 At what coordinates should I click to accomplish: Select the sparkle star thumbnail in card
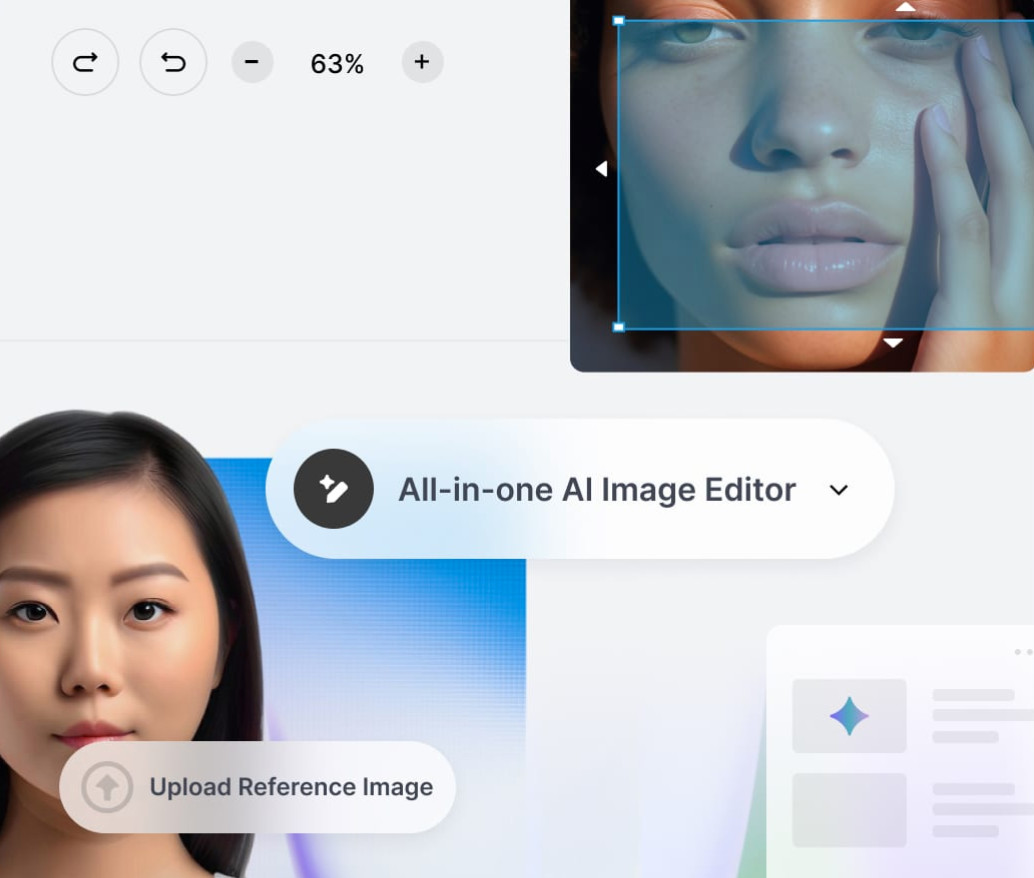(x=849, y=716)
